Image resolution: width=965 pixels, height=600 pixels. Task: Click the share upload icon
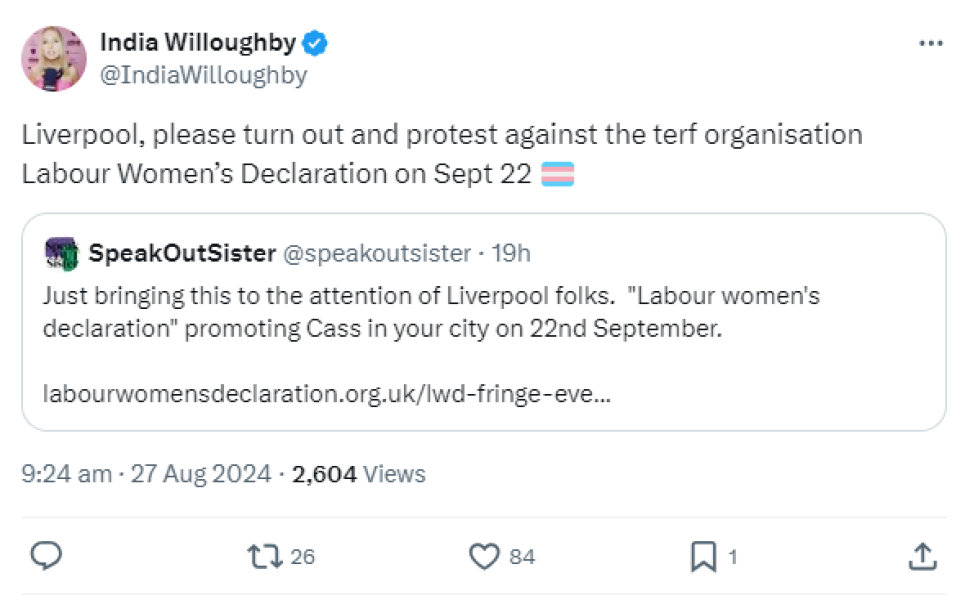click(x=923, y=556)
